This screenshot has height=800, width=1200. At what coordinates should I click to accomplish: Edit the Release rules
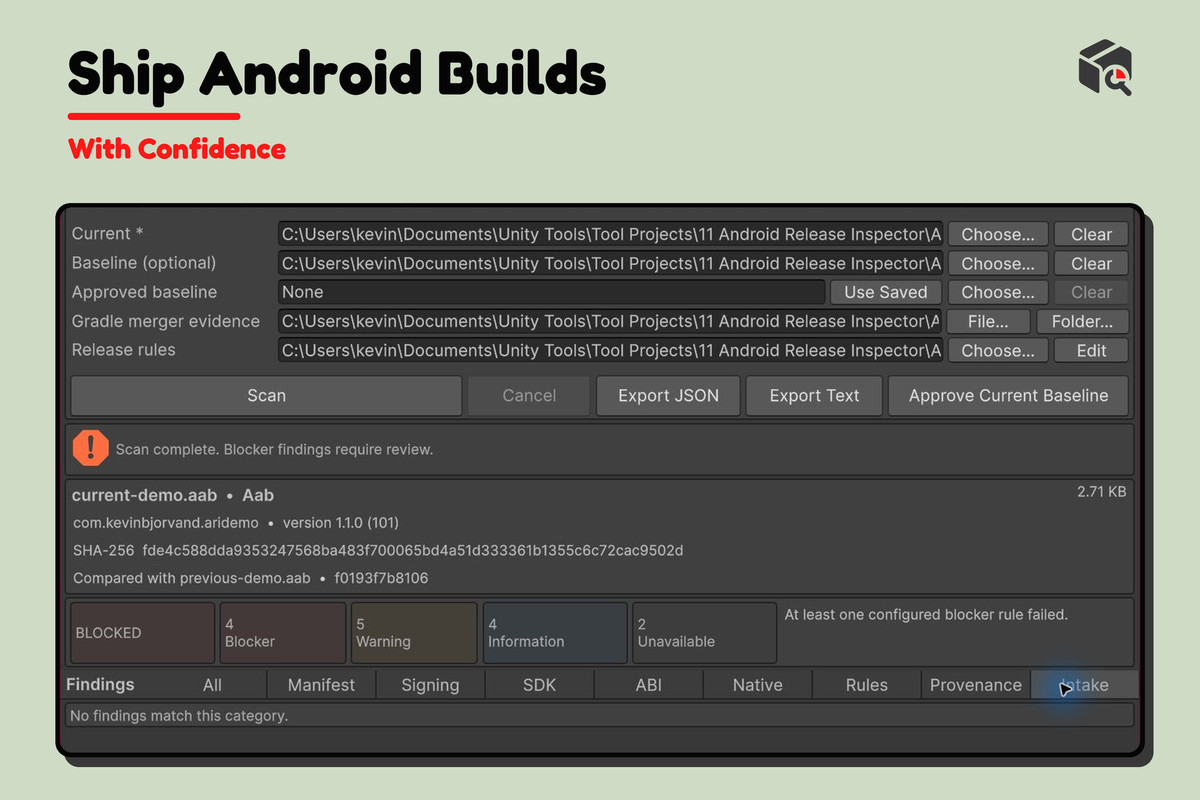[x=1091, y=350]
